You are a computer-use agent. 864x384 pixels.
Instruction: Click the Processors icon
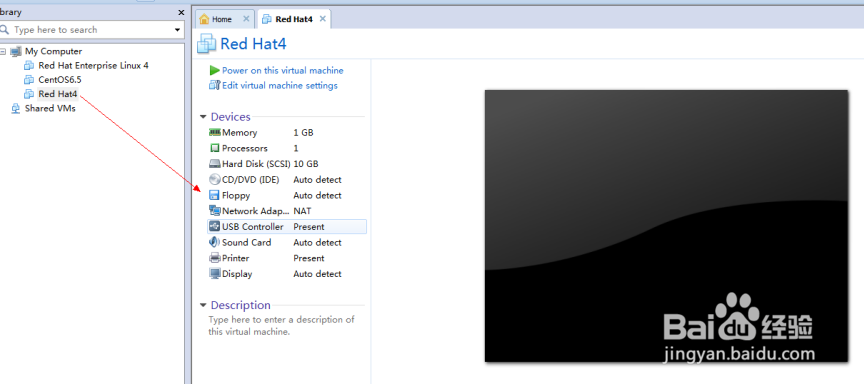[x=214, y=148]
